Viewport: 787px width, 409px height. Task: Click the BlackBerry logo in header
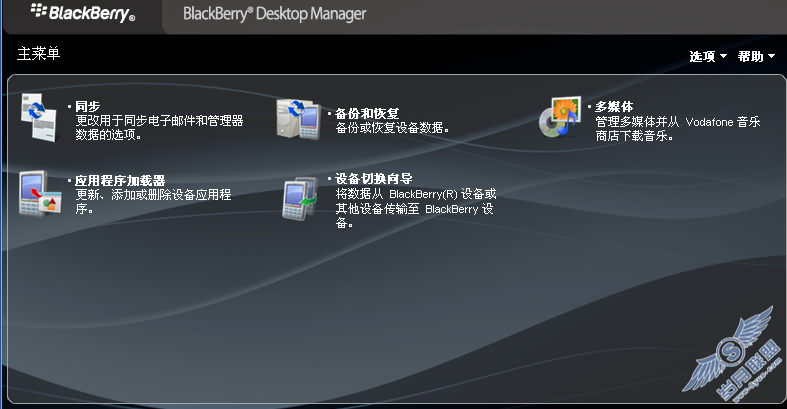[x=82, y=13]
